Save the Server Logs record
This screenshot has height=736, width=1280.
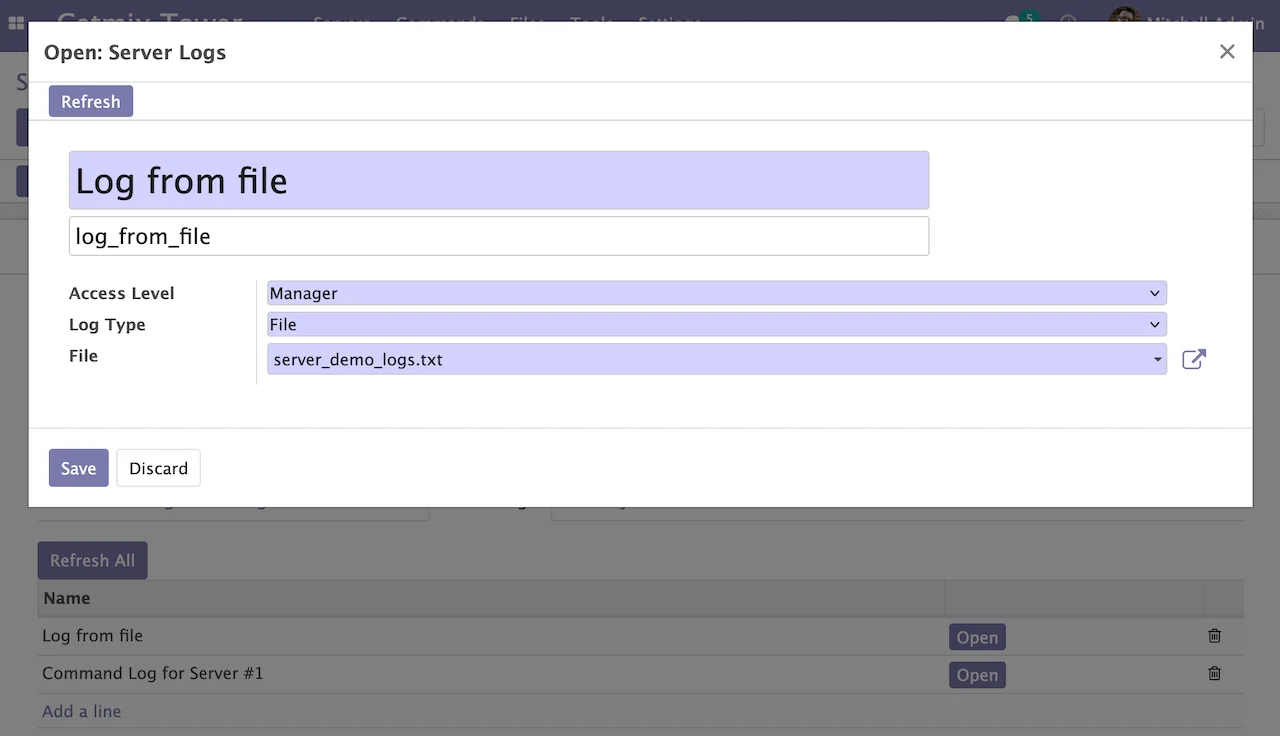(x=78, y=468)
